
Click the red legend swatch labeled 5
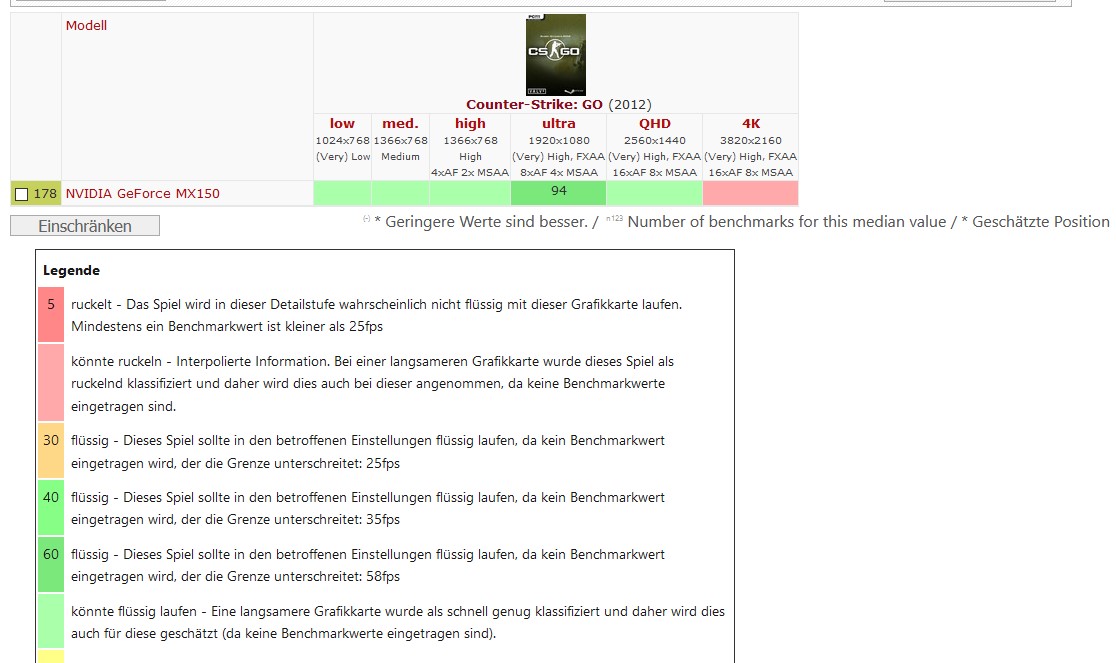(51, 314)
